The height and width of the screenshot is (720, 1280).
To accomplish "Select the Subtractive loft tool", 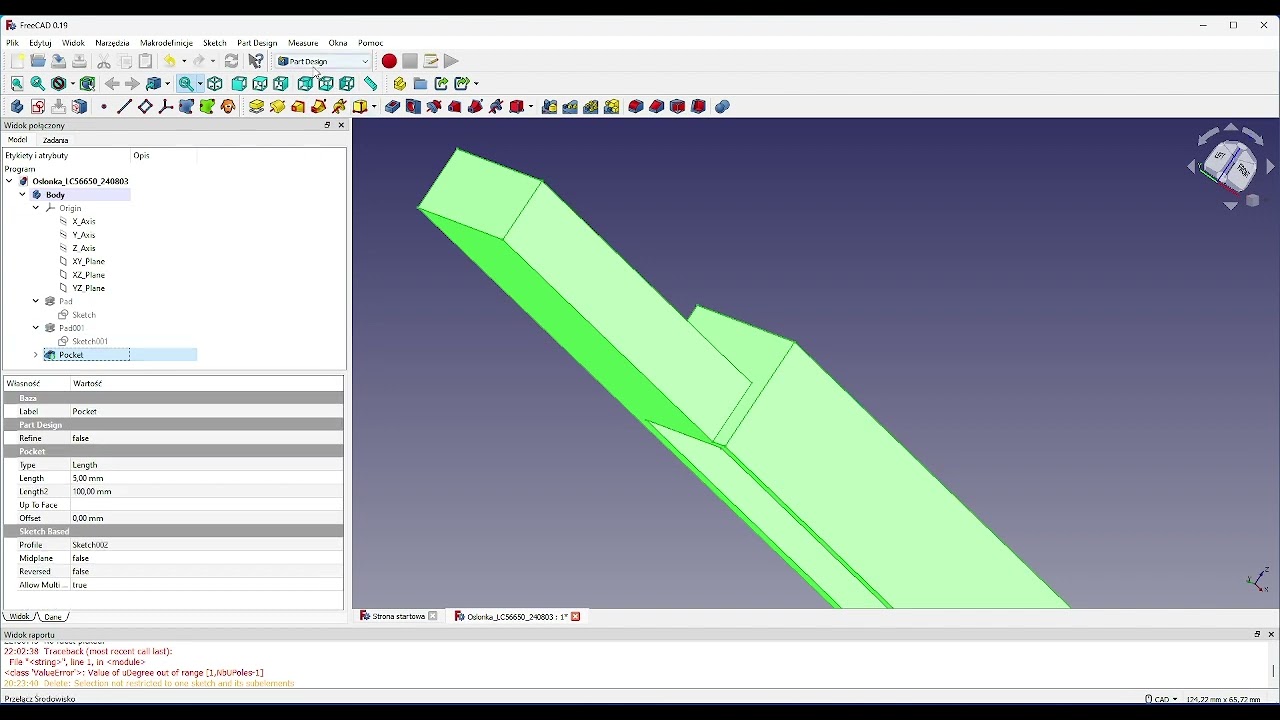I will coord(456,107).
